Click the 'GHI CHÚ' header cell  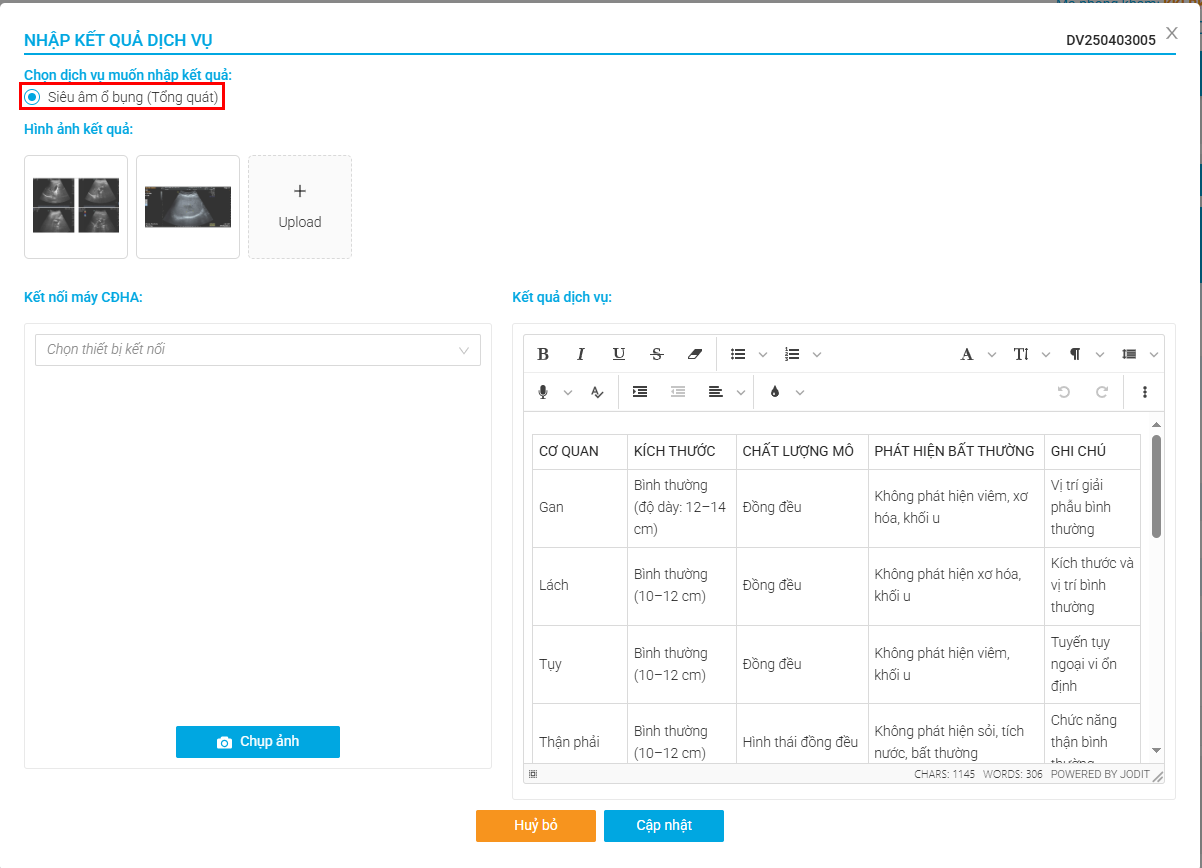(x=1092, y=451)
